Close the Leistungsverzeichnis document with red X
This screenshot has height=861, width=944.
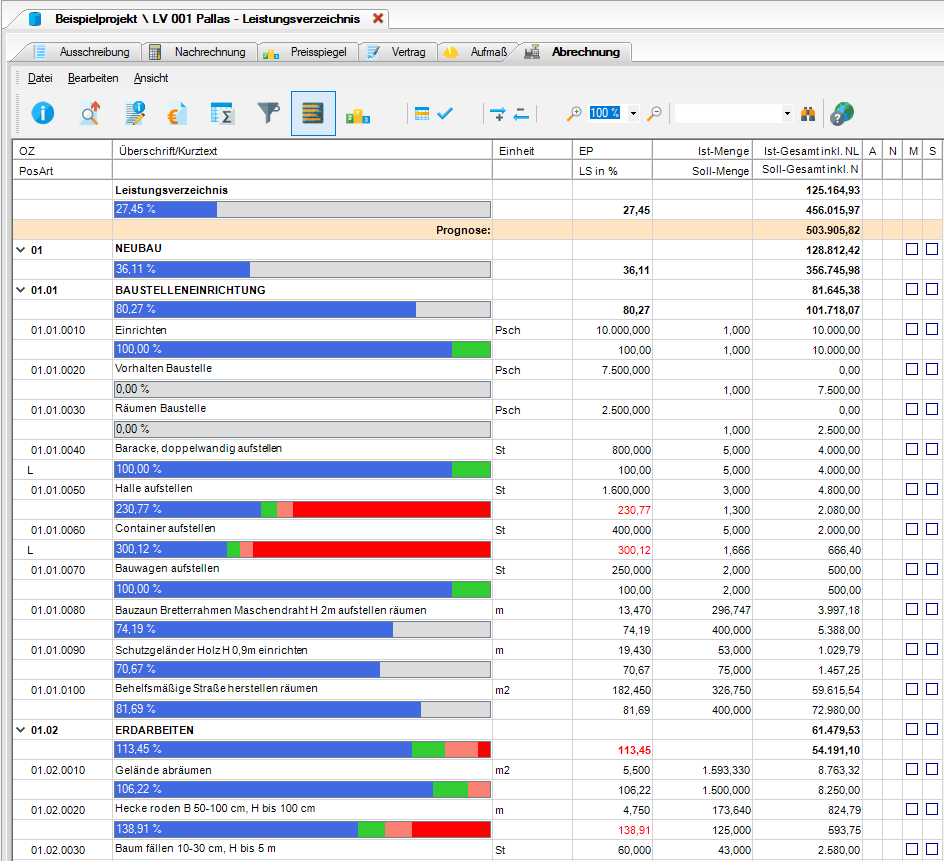[378, 18]
